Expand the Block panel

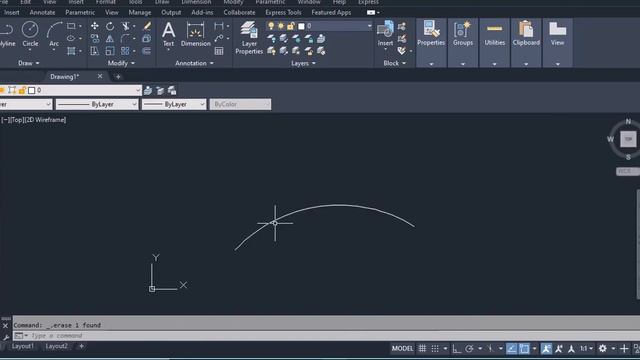(x=395, y=63)
